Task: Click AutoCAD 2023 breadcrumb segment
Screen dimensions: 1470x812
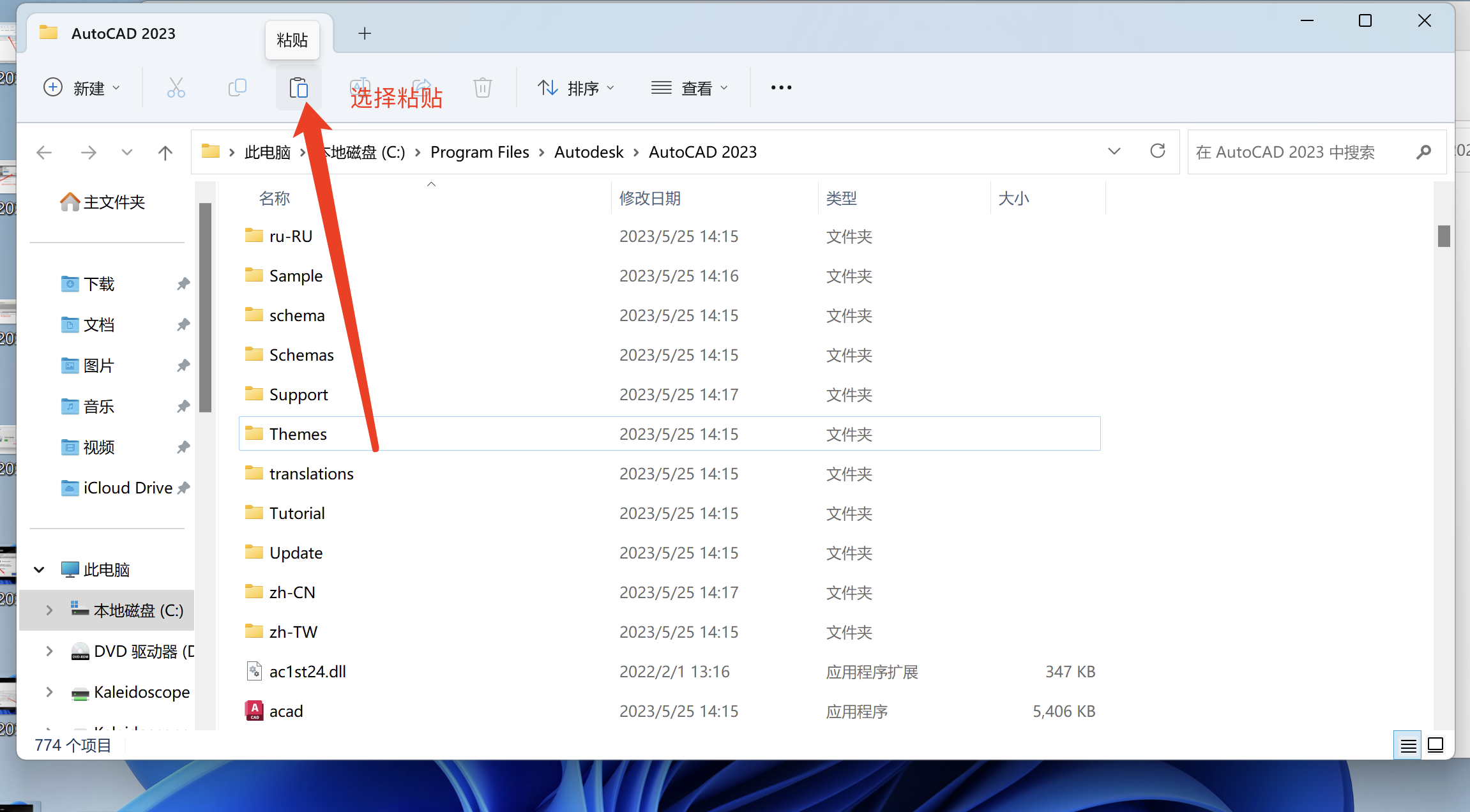Action: pos(702,152)
